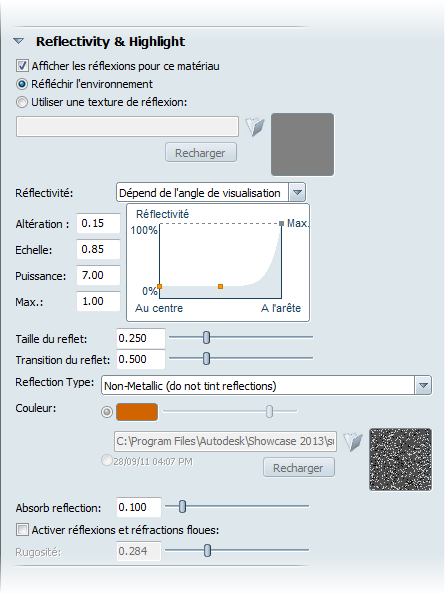Click the gray reflection texture preview
This screenshot has width=445, height=595.
coord(302,144)
